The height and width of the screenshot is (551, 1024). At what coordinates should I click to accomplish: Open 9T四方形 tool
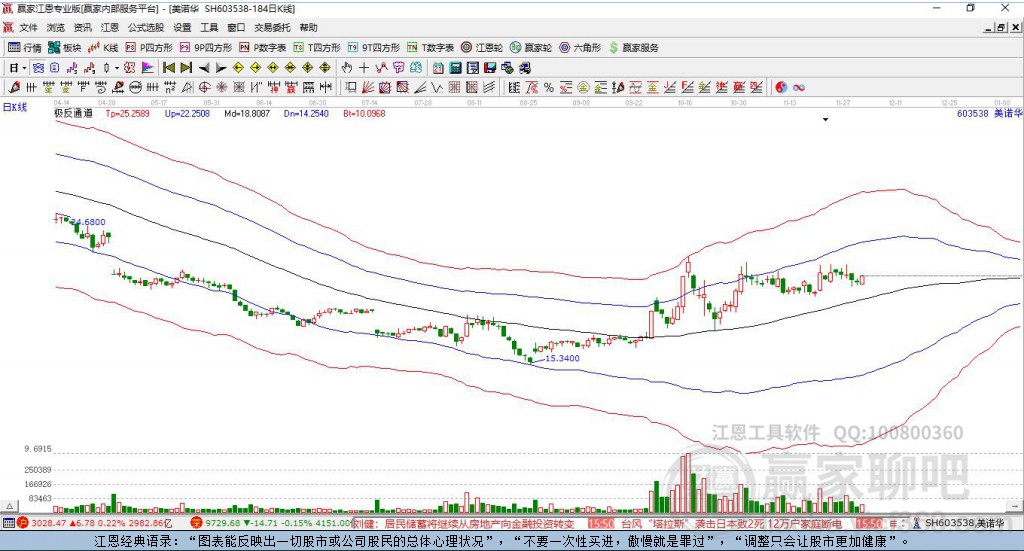374,48
